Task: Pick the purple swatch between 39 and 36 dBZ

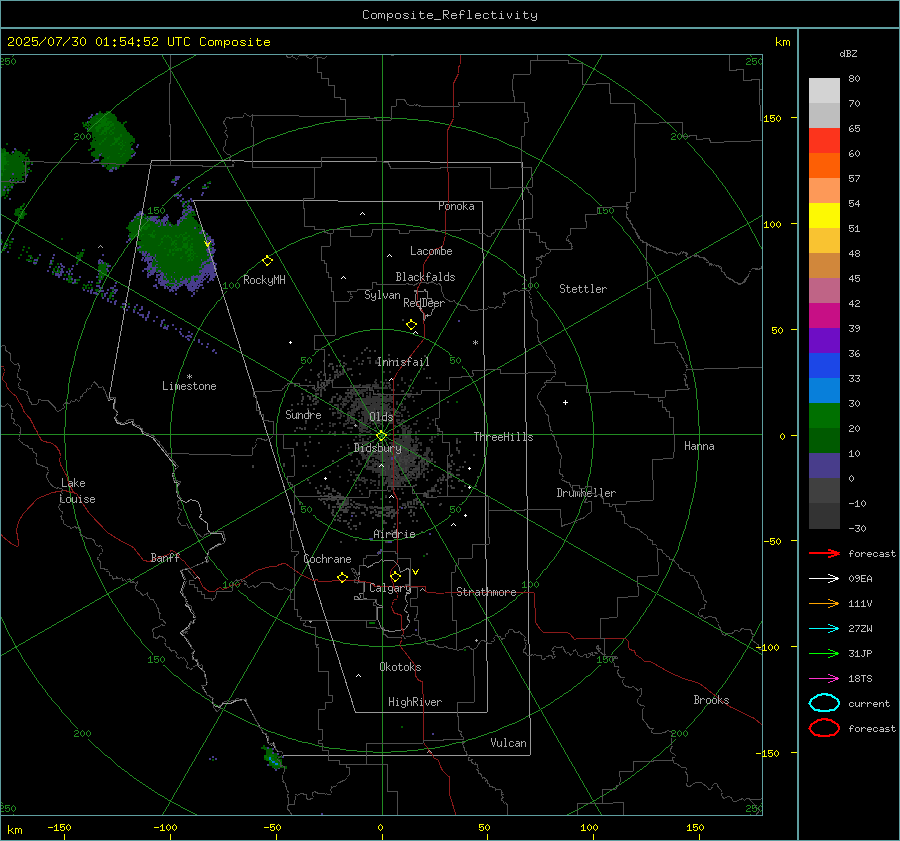Action: pyautogui.click(x=824, y=340)
